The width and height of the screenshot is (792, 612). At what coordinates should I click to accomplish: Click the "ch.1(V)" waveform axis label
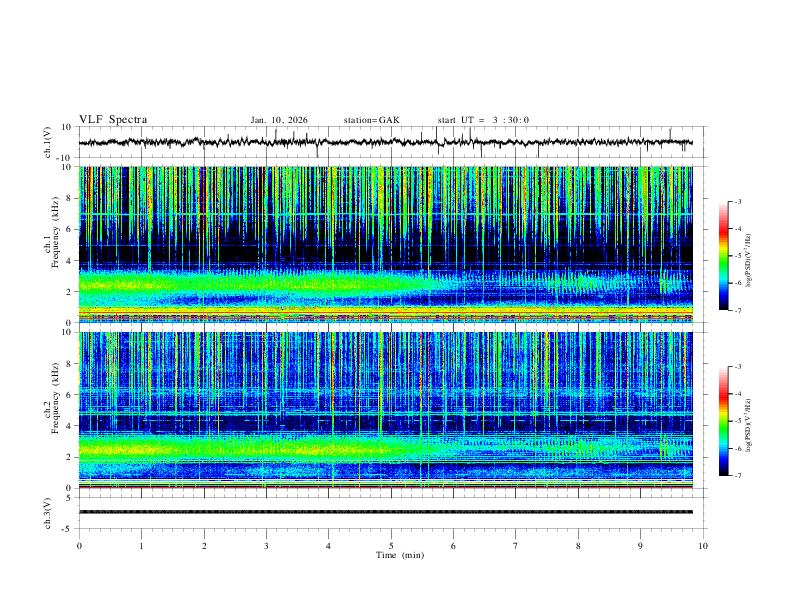(x=48, y=142)
